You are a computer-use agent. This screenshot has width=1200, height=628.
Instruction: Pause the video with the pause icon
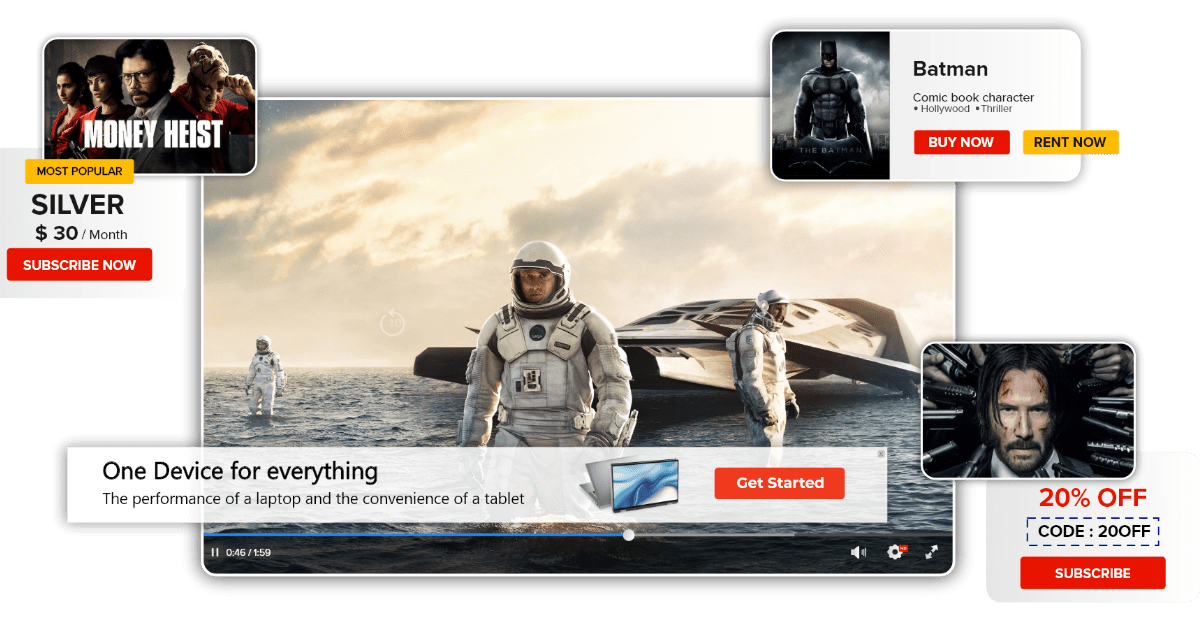pos(215,552)
